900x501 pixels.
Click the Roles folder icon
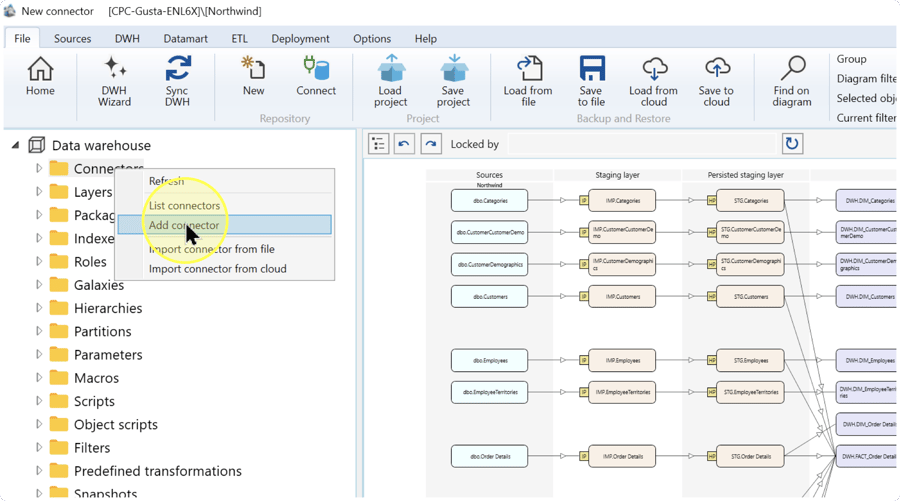pyautogui.click(x=59, y=261)
